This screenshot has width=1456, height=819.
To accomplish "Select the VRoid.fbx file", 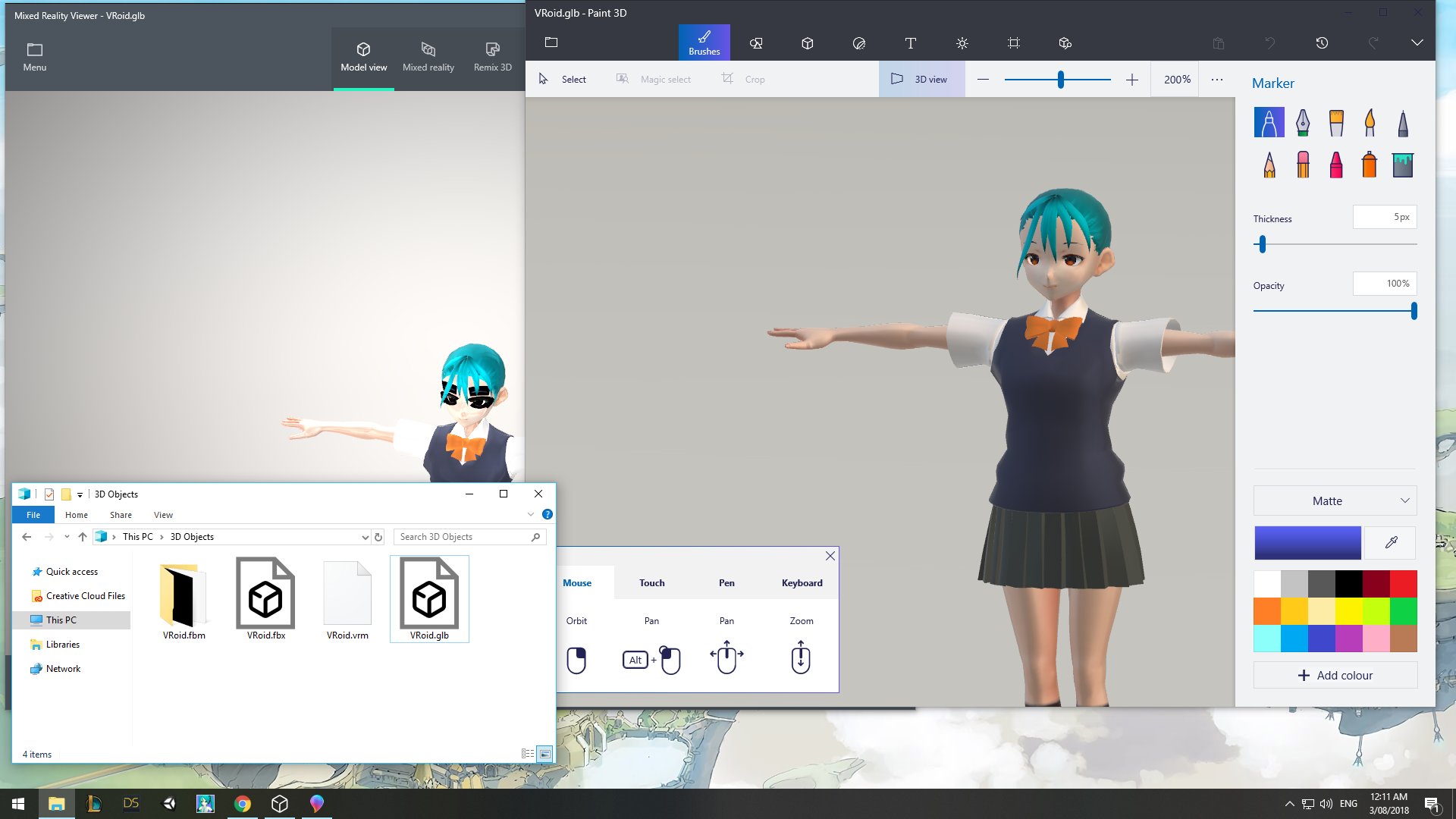I will 265,599.
